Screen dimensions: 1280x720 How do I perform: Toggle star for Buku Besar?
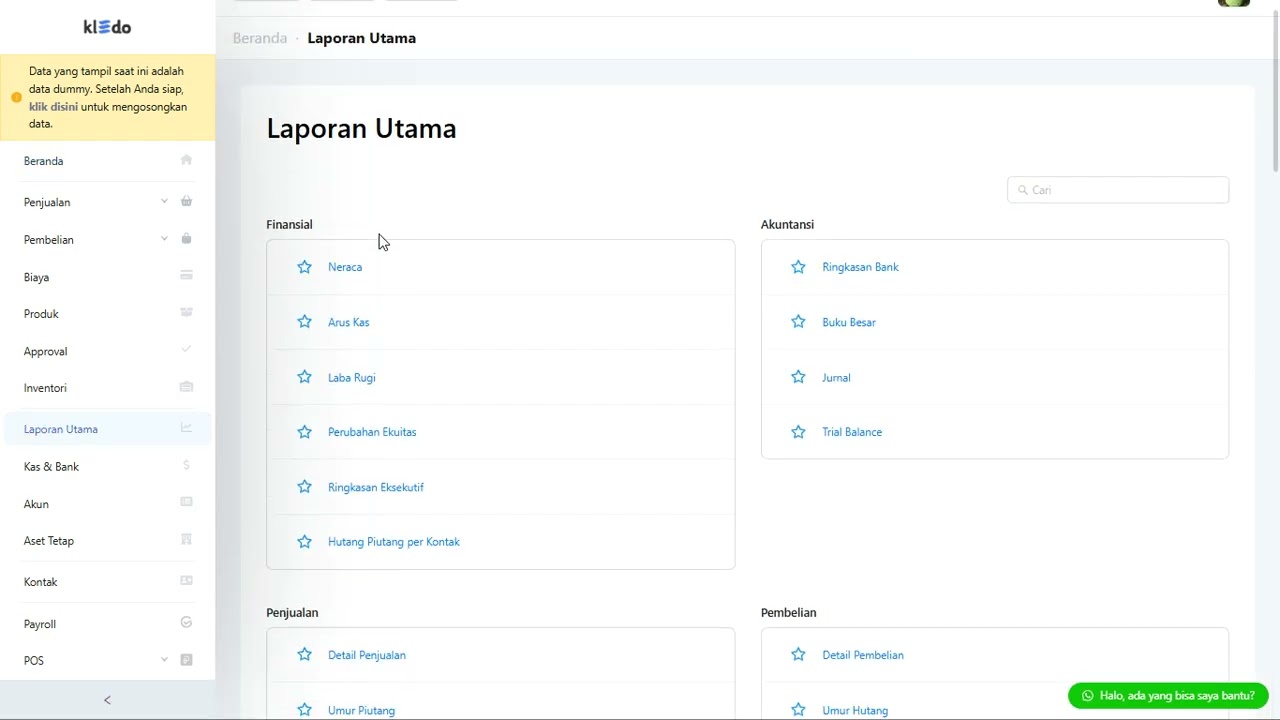click(x=798, y=322)
